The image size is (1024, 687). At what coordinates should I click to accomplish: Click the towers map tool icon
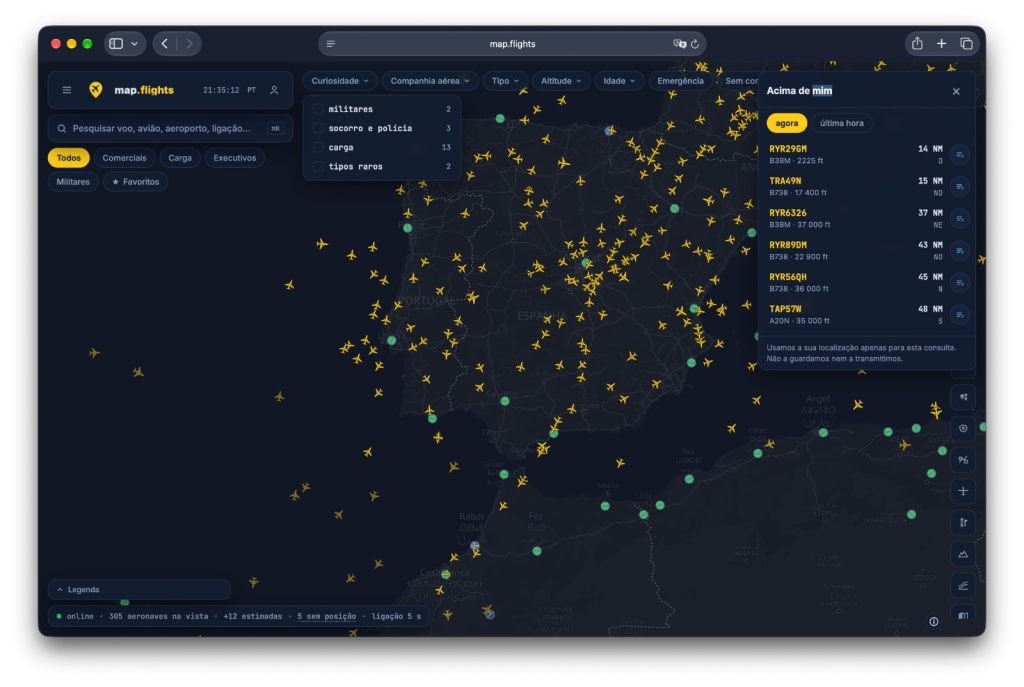pyautogui.click(x=963, y=522)
